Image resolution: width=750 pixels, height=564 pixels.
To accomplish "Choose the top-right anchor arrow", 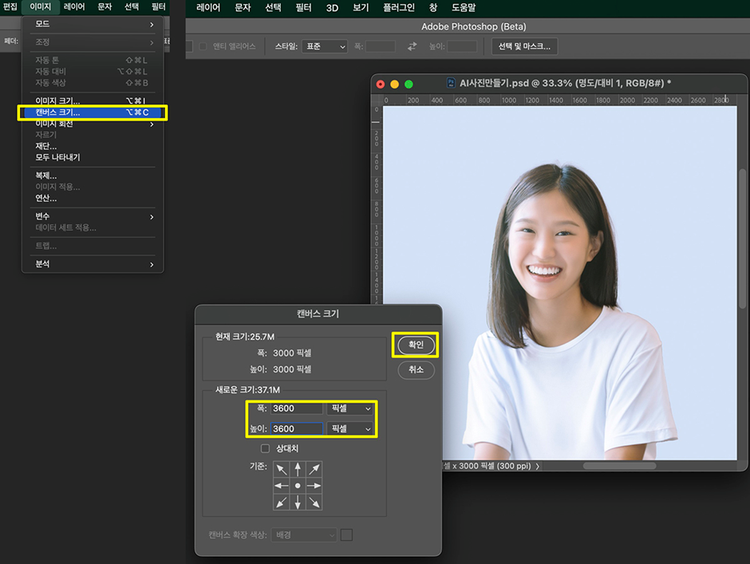I will point(314,469).
